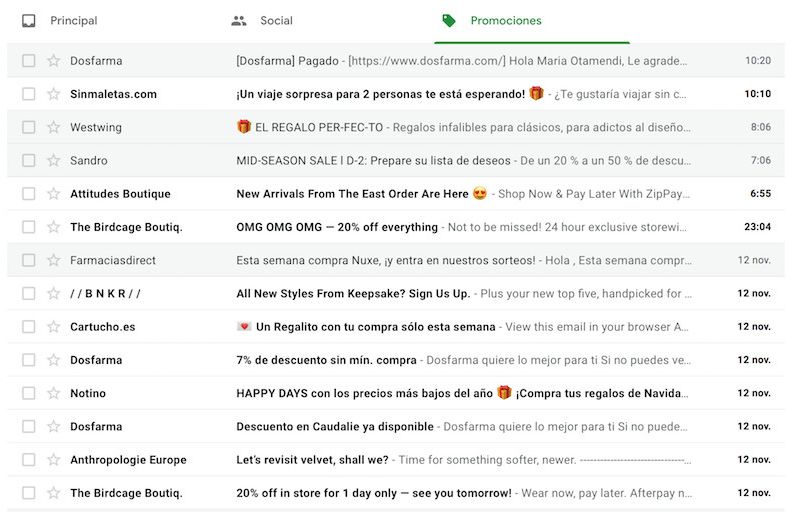Viewport: 786px width, 512px height.
Task: Star the Anthropologie Europe email
Action: click(x=54, y=459)
